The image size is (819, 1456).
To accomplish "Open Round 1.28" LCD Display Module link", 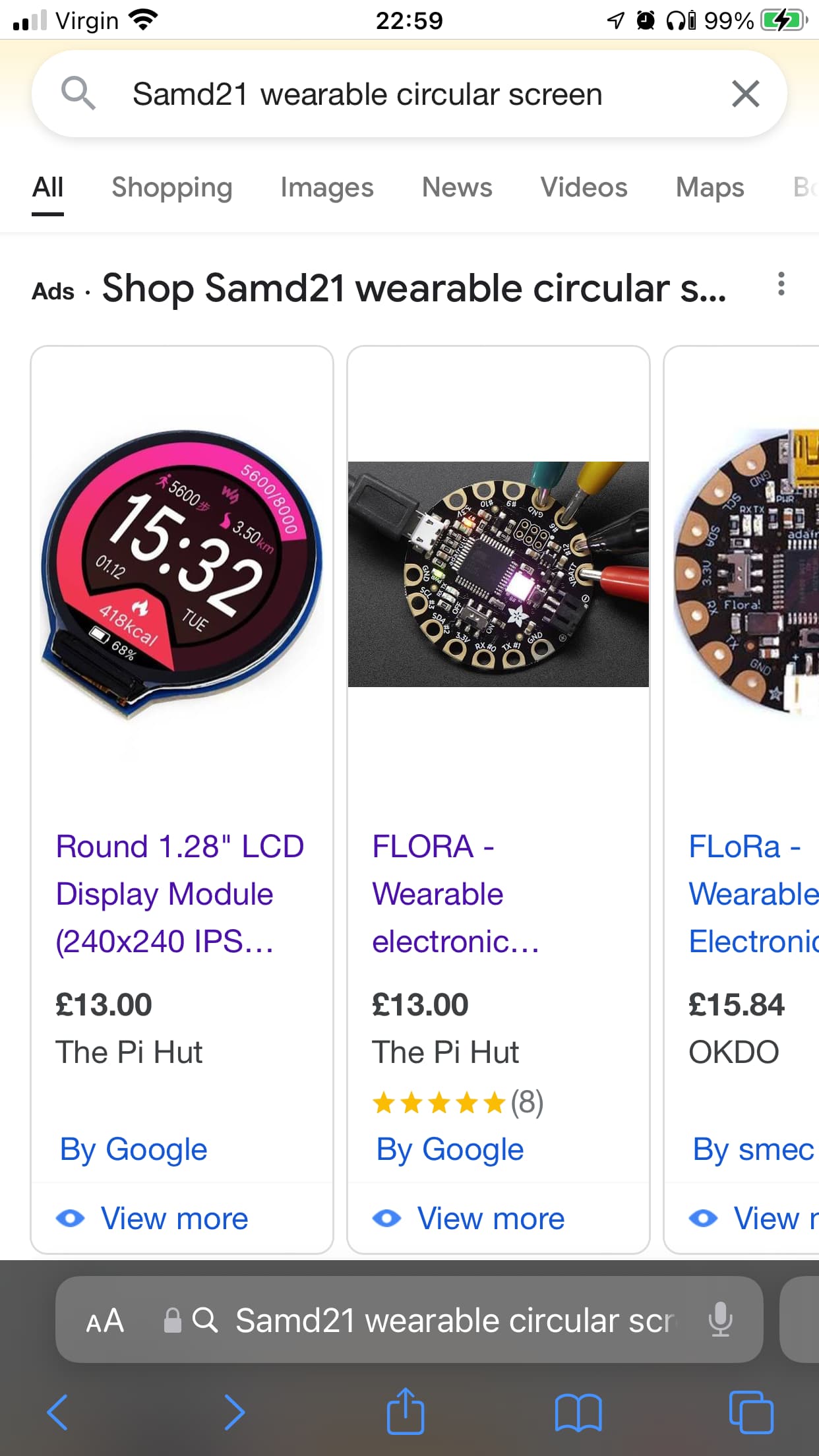I will [179, 894].
